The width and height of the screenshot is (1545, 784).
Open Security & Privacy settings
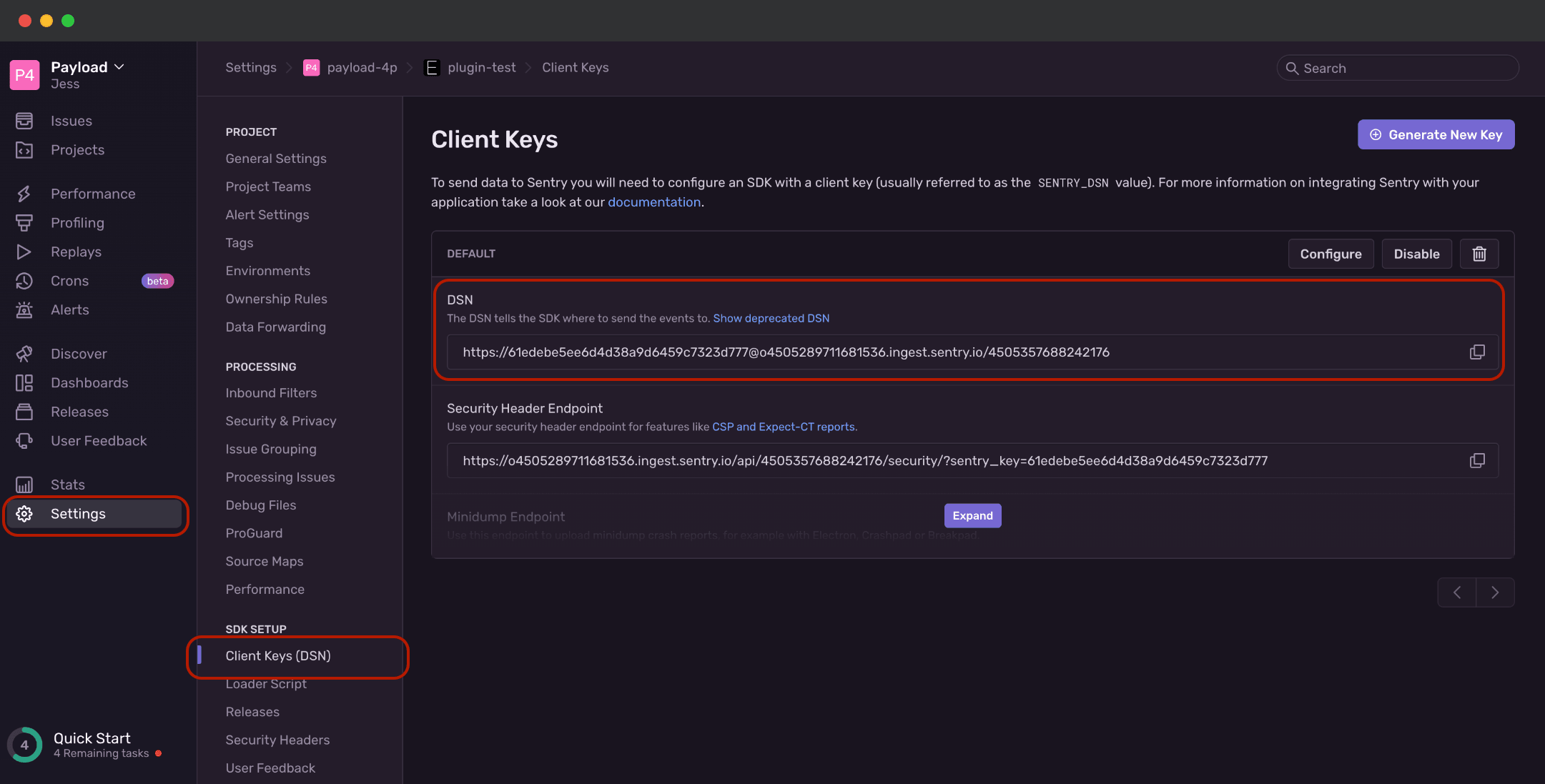pos(281,421)
